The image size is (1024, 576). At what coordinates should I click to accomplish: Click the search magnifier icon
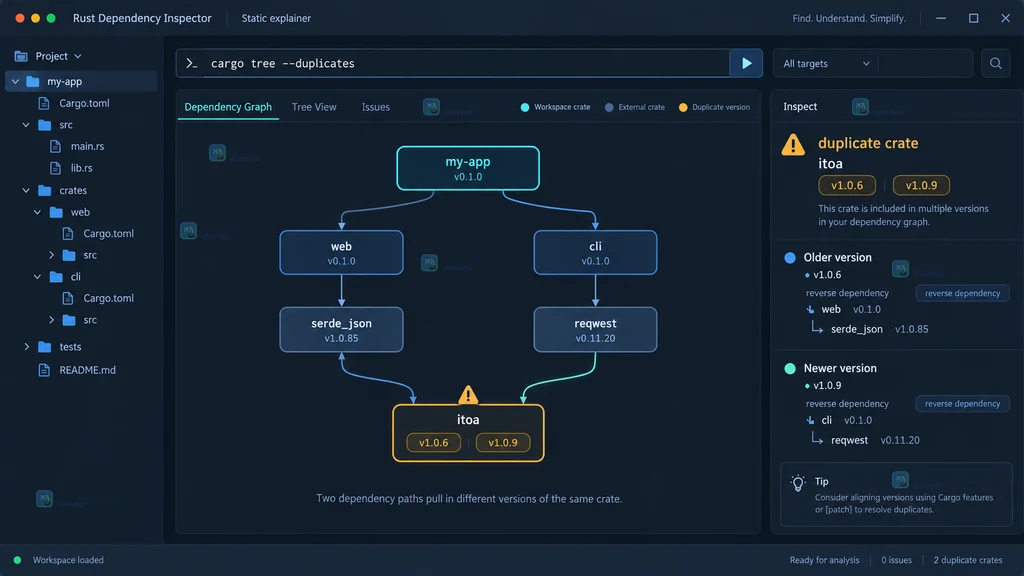coord(995,63)
